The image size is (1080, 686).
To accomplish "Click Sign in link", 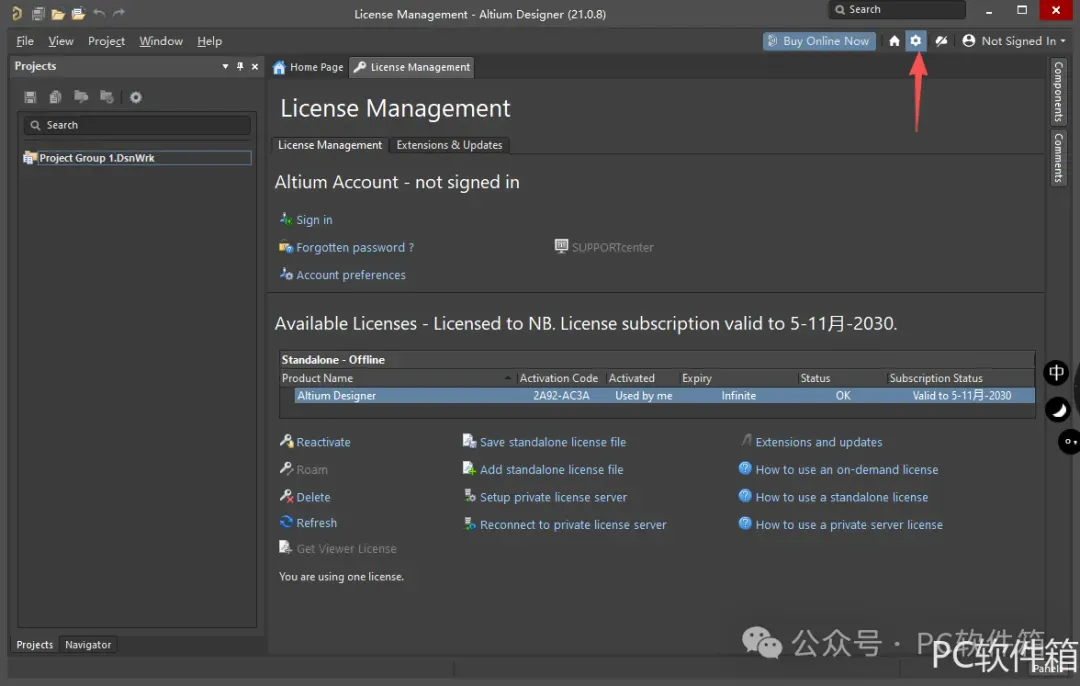I will click(314, 220).
